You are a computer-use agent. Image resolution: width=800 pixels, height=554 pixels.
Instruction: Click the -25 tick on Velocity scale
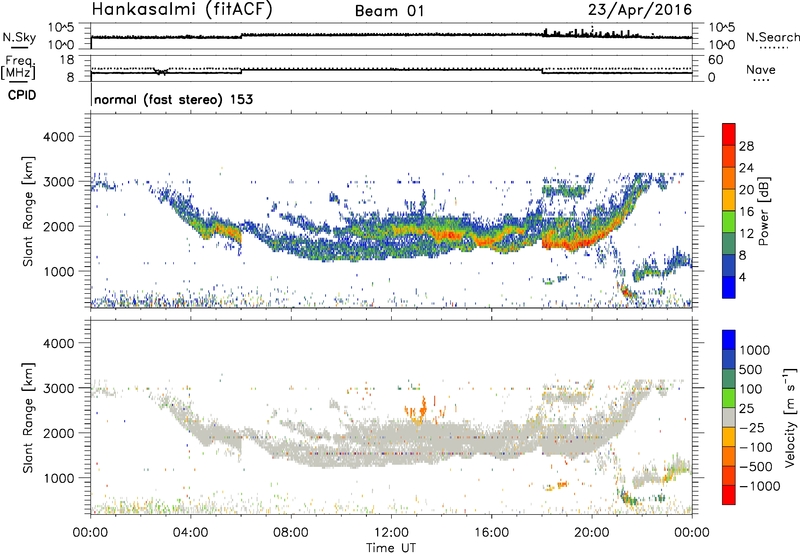click(x=752, y=427)
